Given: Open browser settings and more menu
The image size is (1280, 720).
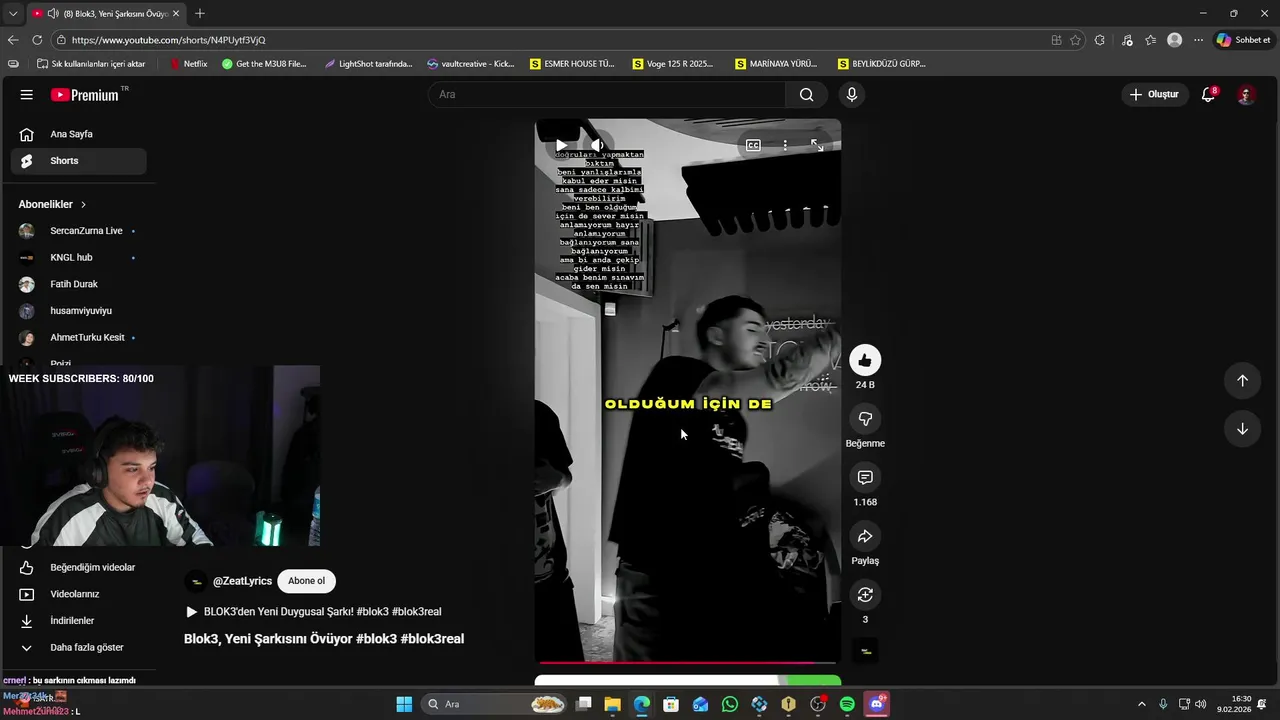Looking at the screenshot, I should pyautogui.click(x=1198, y=40).
